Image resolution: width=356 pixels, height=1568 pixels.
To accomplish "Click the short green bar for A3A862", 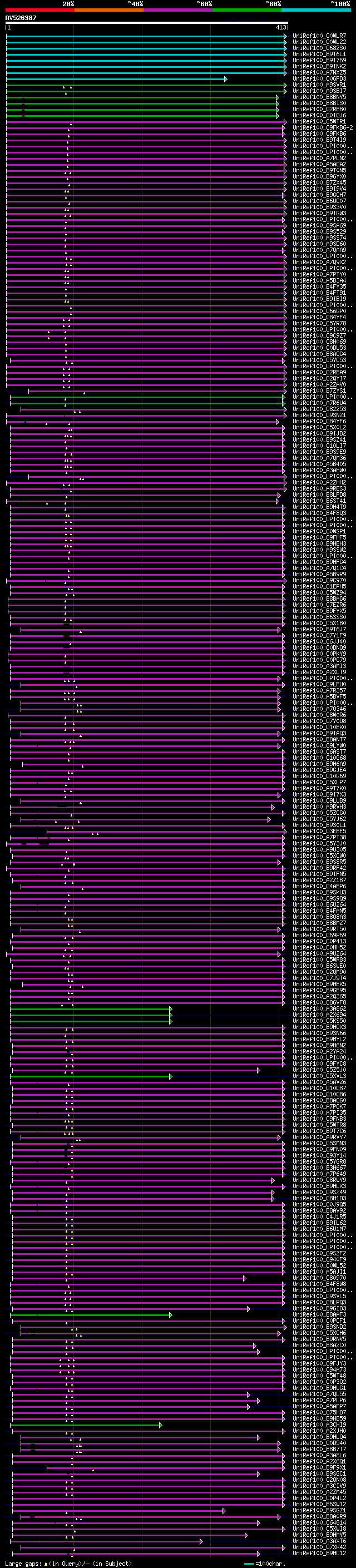I will (x=91, y=1009).
